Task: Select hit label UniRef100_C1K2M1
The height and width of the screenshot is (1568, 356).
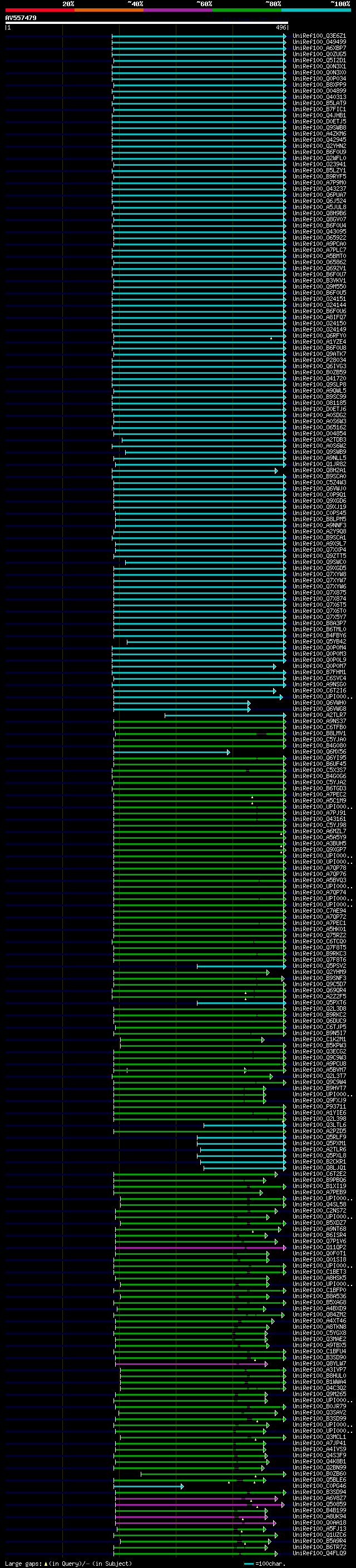Action: tap(319, 1040)
